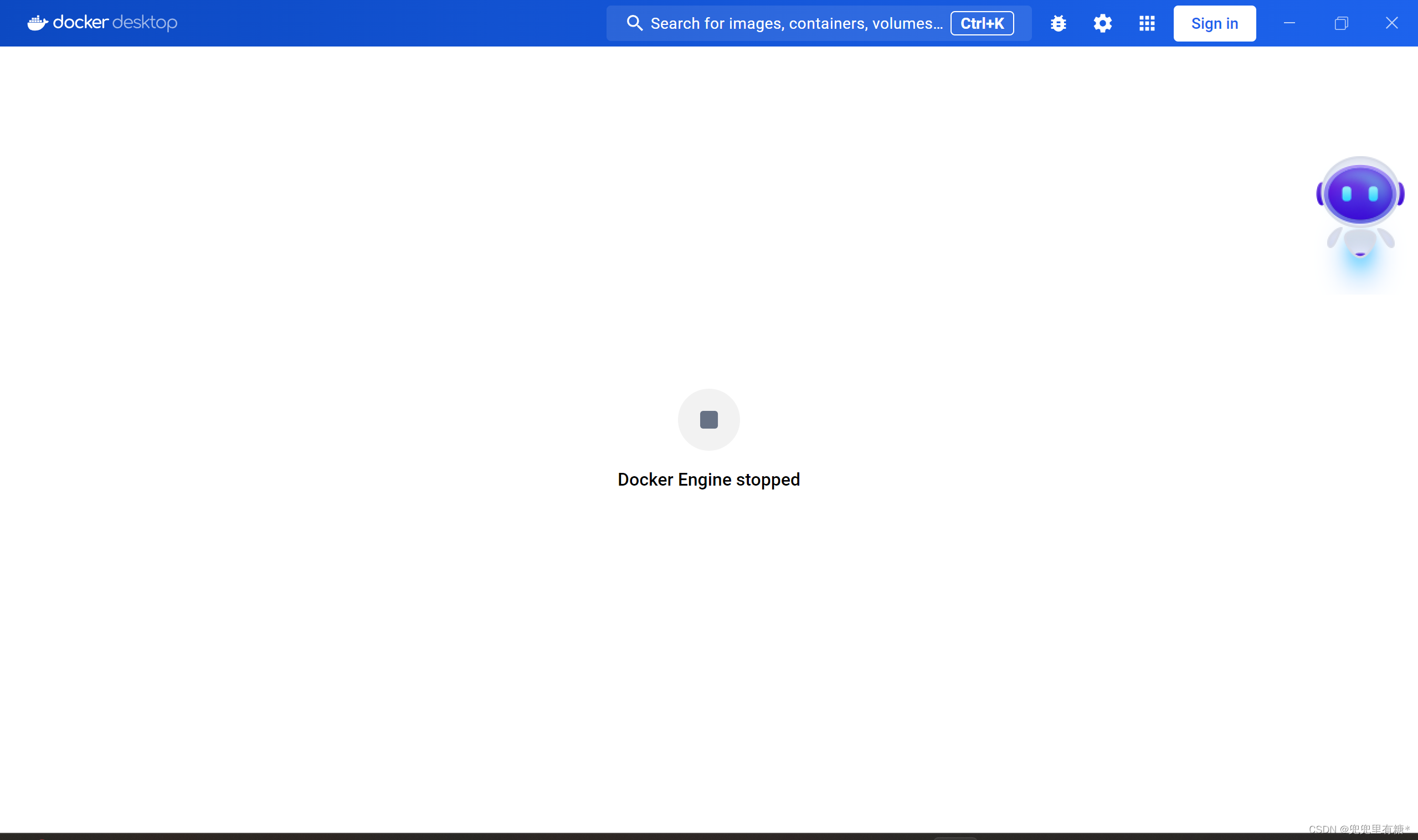Click the Ctrl+K shortcut badge
Screen dimensions: 1418x840
[982, 23]
